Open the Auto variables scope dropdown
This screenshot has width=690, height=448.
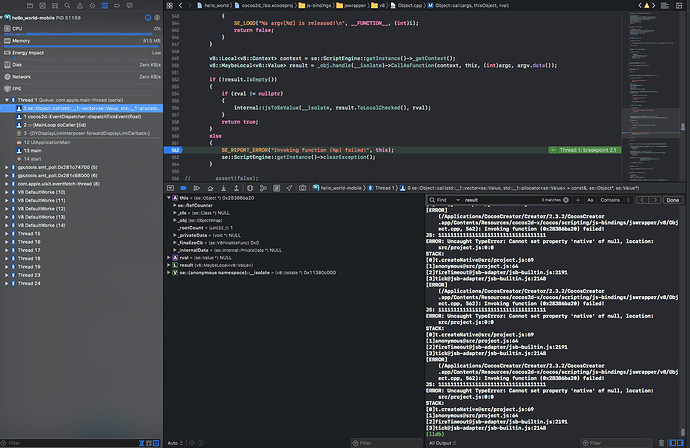[x=175, y=443]
